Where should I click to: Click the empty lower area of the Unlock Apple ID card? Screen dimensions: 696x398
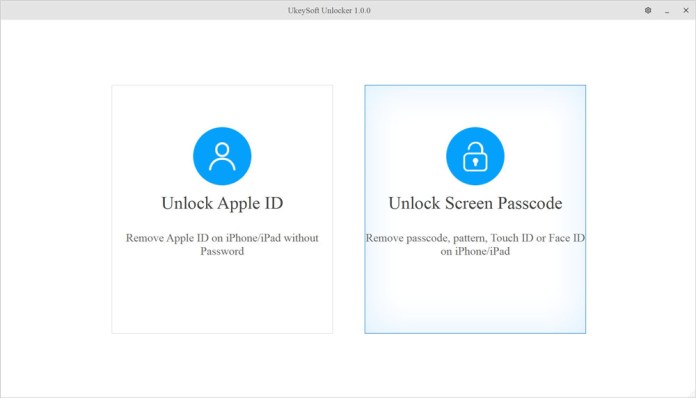222,297
